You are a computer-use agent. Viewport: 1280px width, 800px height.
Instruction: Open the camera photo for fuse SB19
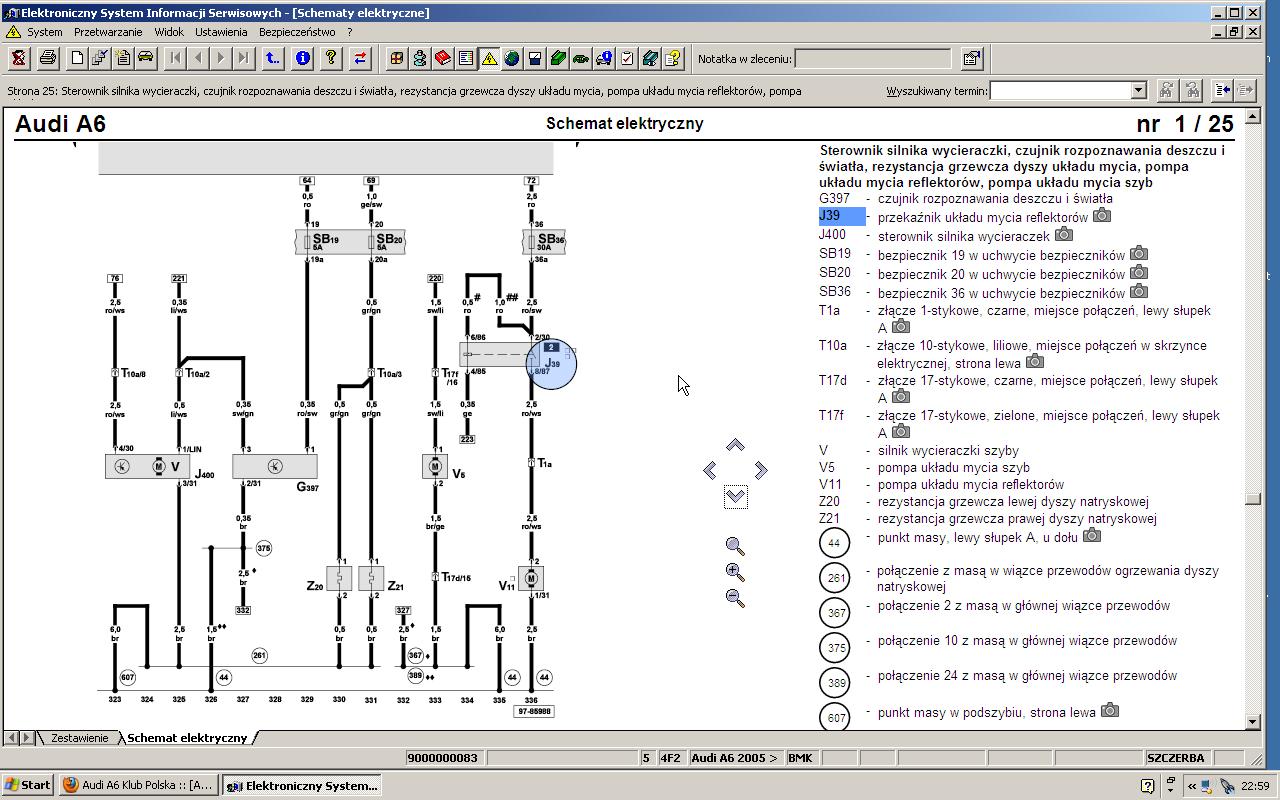pyautogui.click(x=1138, y=253)
